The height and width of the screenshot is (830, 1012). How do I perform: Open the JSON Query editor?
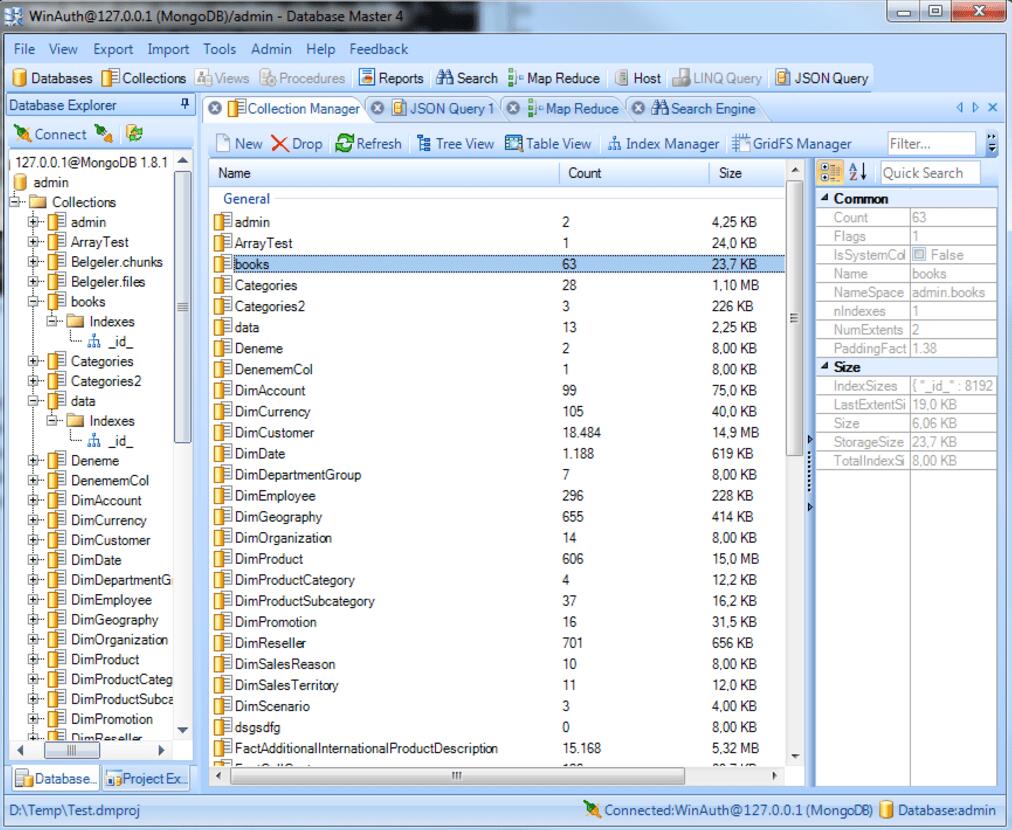pyautogui.click(x=822, y=78)
